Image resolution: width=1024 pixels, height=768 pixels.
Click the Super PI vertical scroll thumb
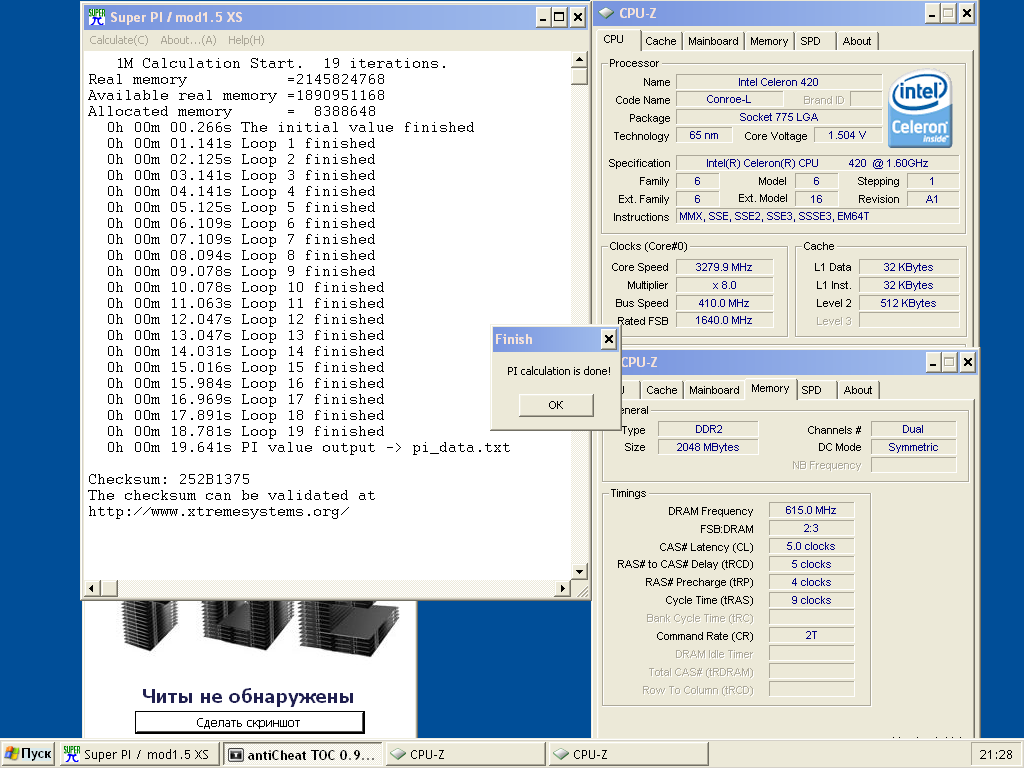click(579, 76)
